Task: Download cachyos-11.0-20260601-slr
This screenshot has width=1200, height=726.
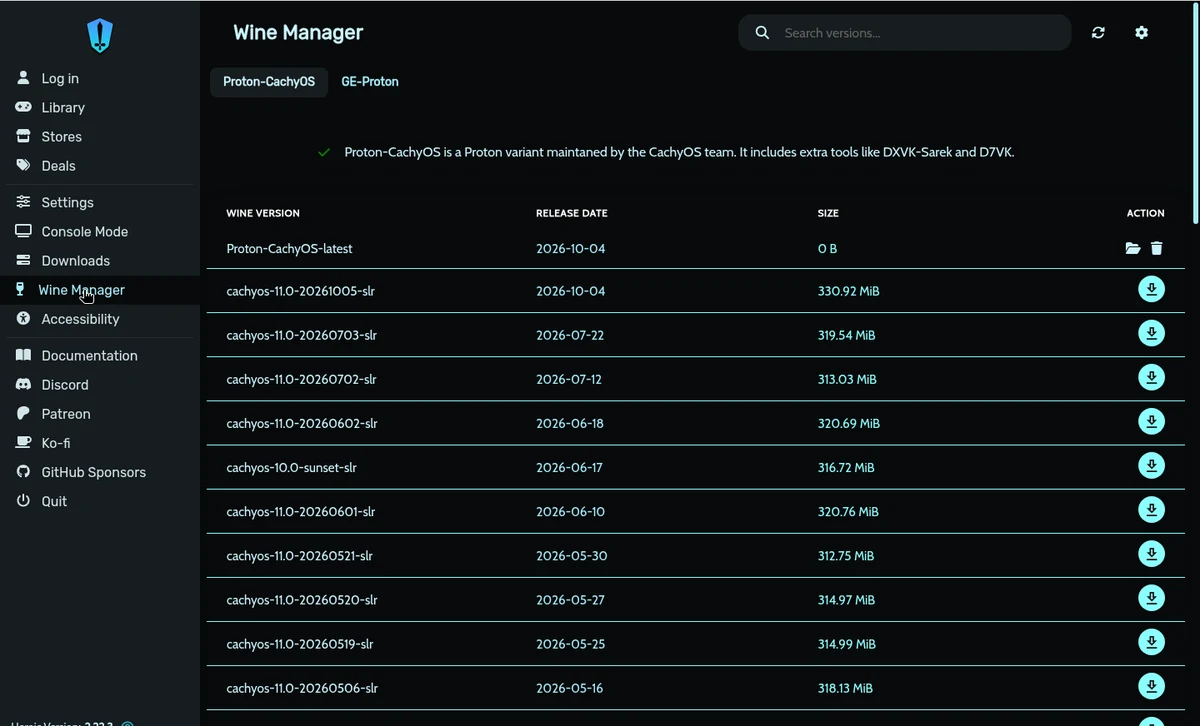Action: (x=1151, y=510)
